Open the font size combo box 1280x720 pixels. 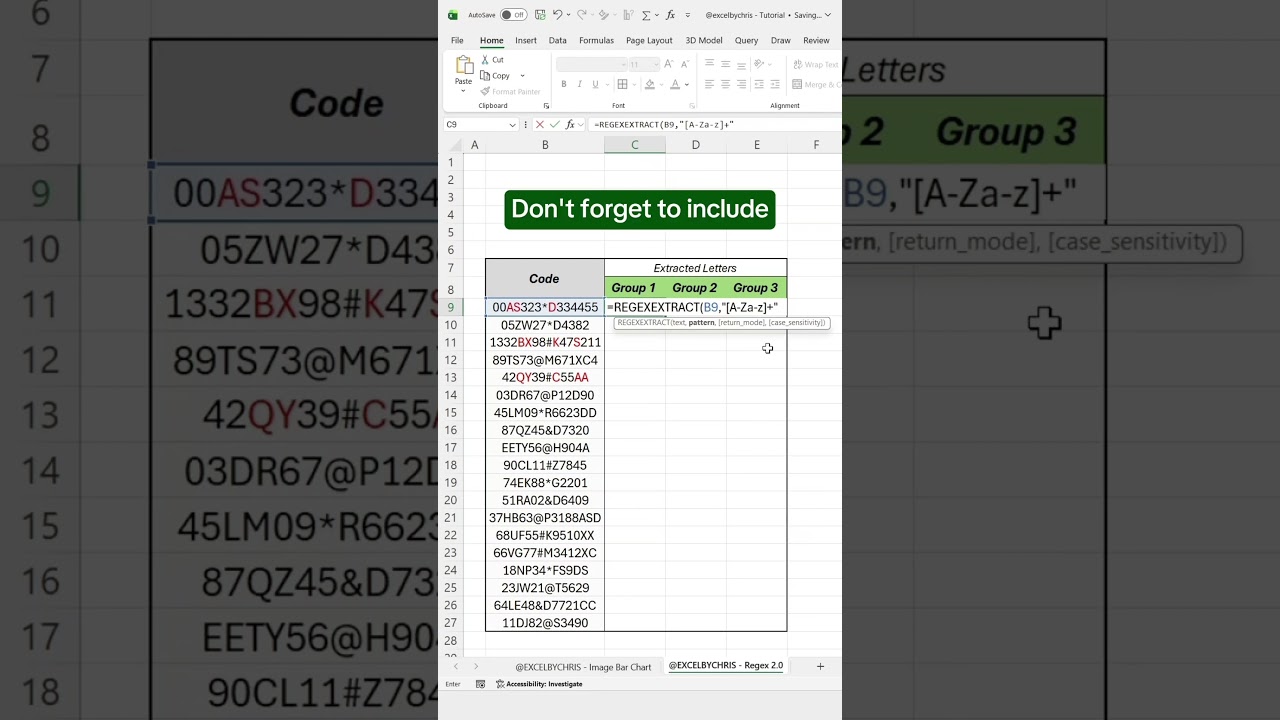643,64
